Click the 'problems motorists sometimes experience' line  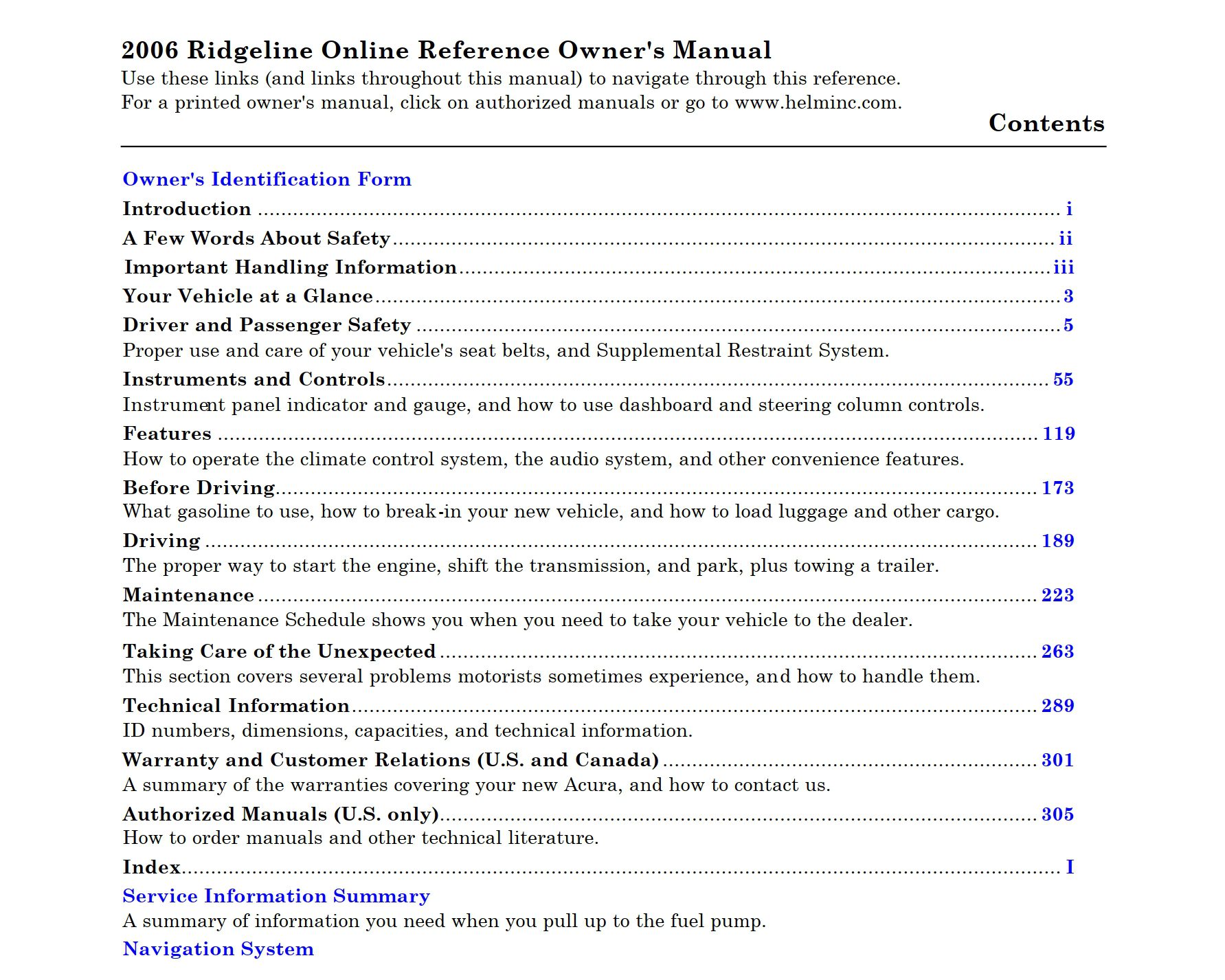pos(551,677)
